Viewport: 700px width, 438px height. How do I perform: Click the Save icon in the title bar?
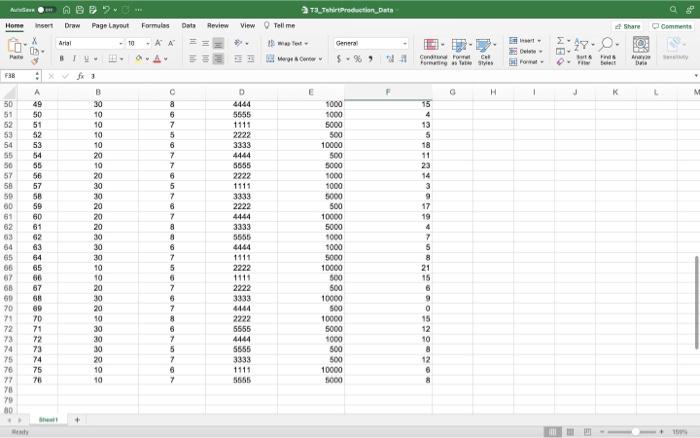click(79, 9)
